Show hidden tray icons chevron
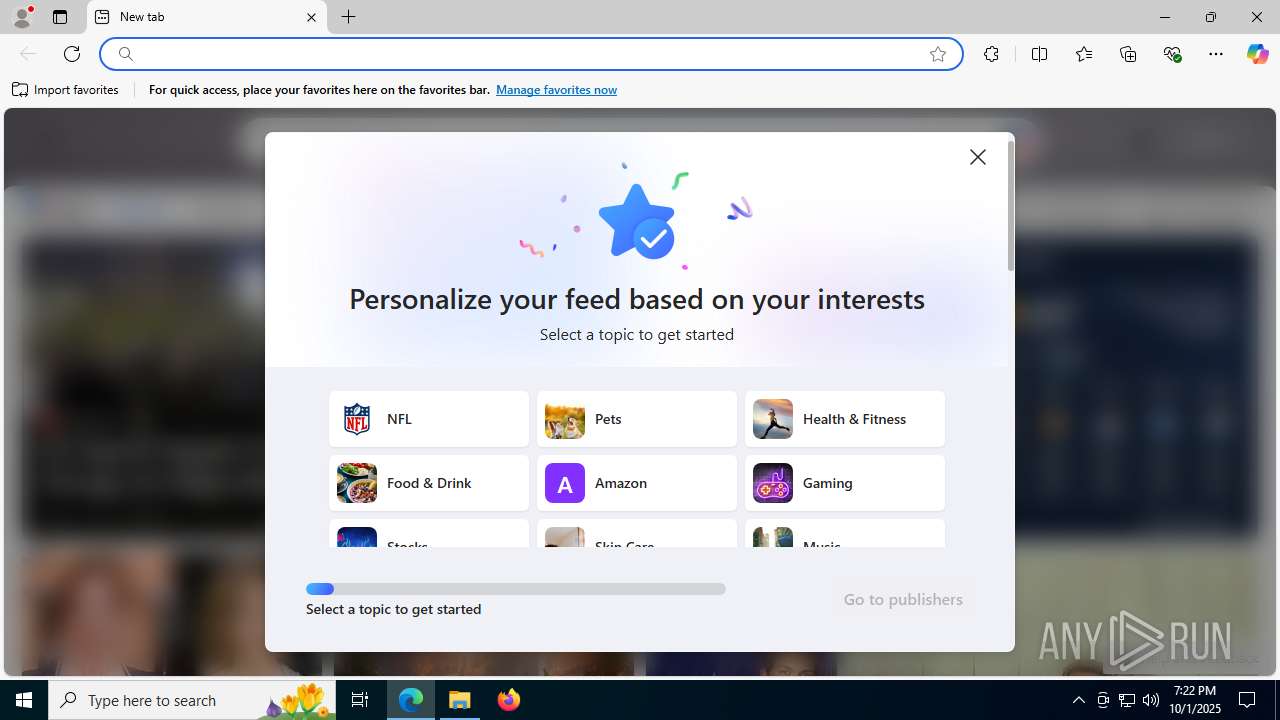Image resolution: width=1280 pixels, height=720 pixels. point(1078,700)
